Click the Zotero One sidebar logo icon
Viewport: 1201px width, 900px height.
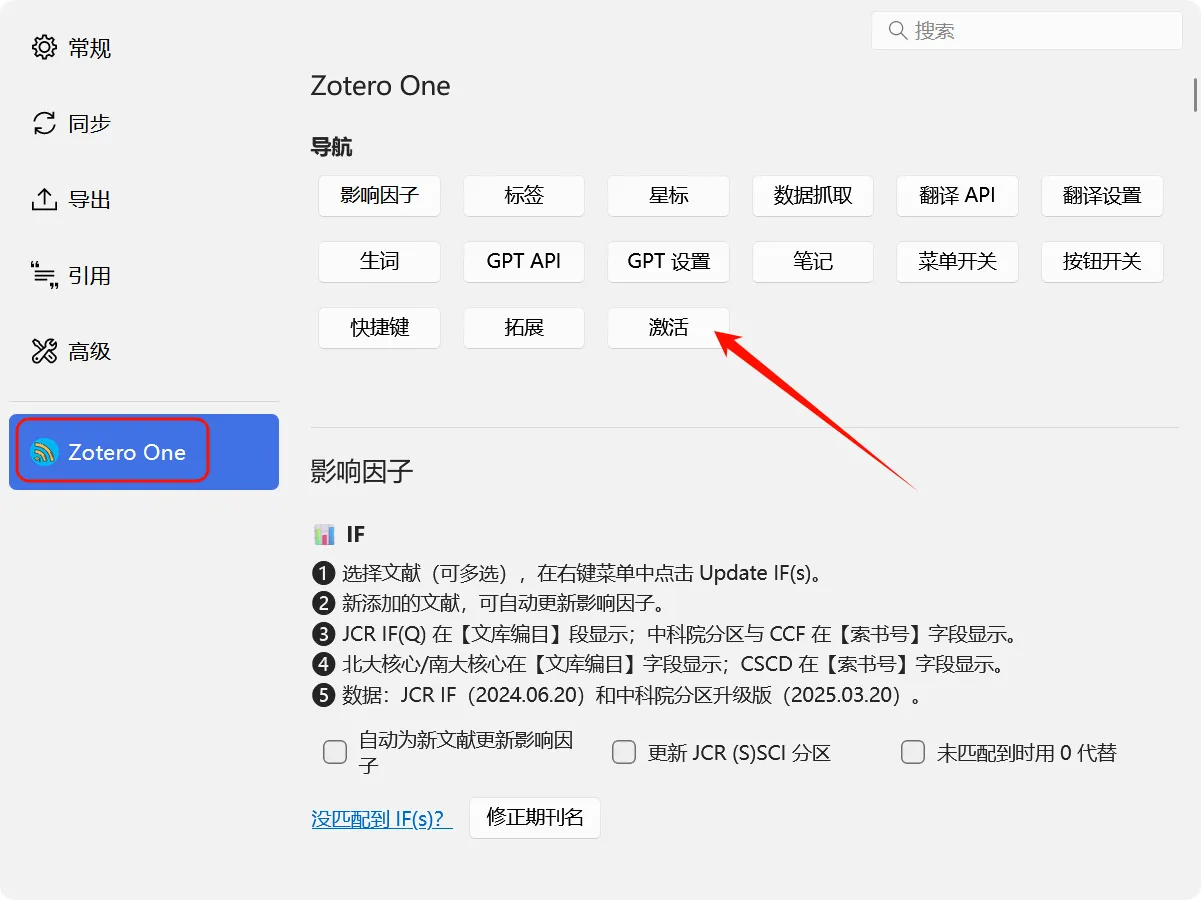point(44,452)
